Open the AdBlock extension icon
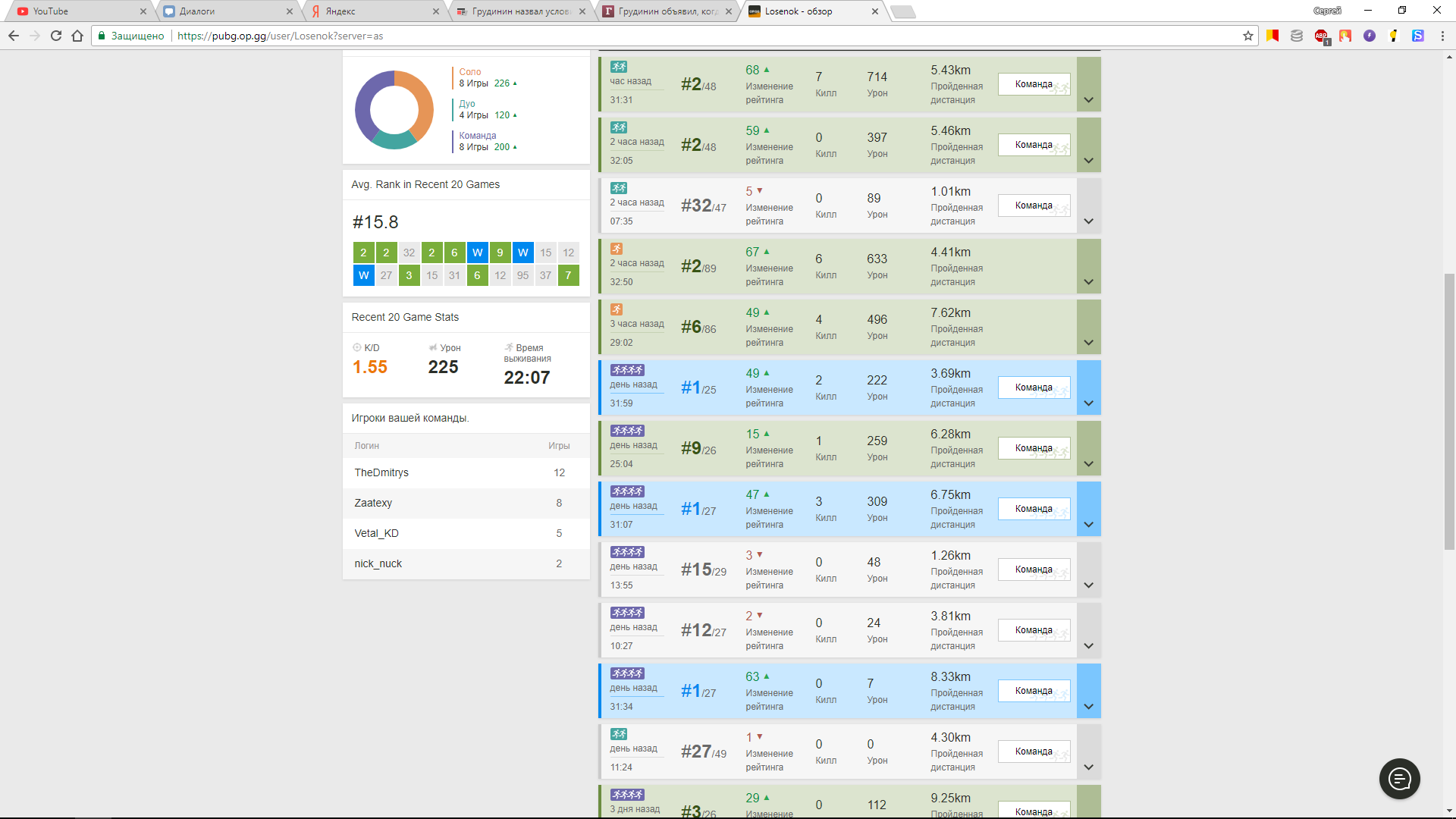This screenshot has height=819, width=1456. coord(1321,36)
